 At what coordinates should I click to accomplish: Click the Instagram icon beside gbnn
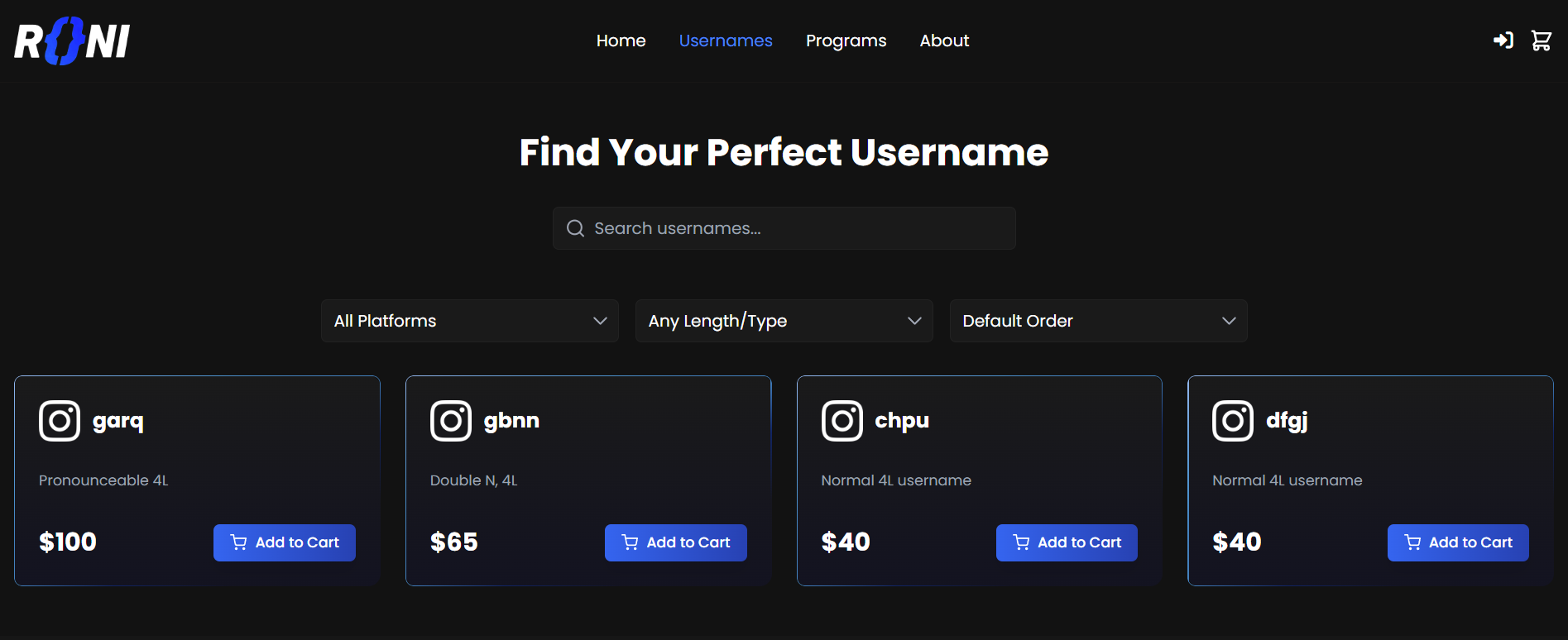[x=451, y=421]
